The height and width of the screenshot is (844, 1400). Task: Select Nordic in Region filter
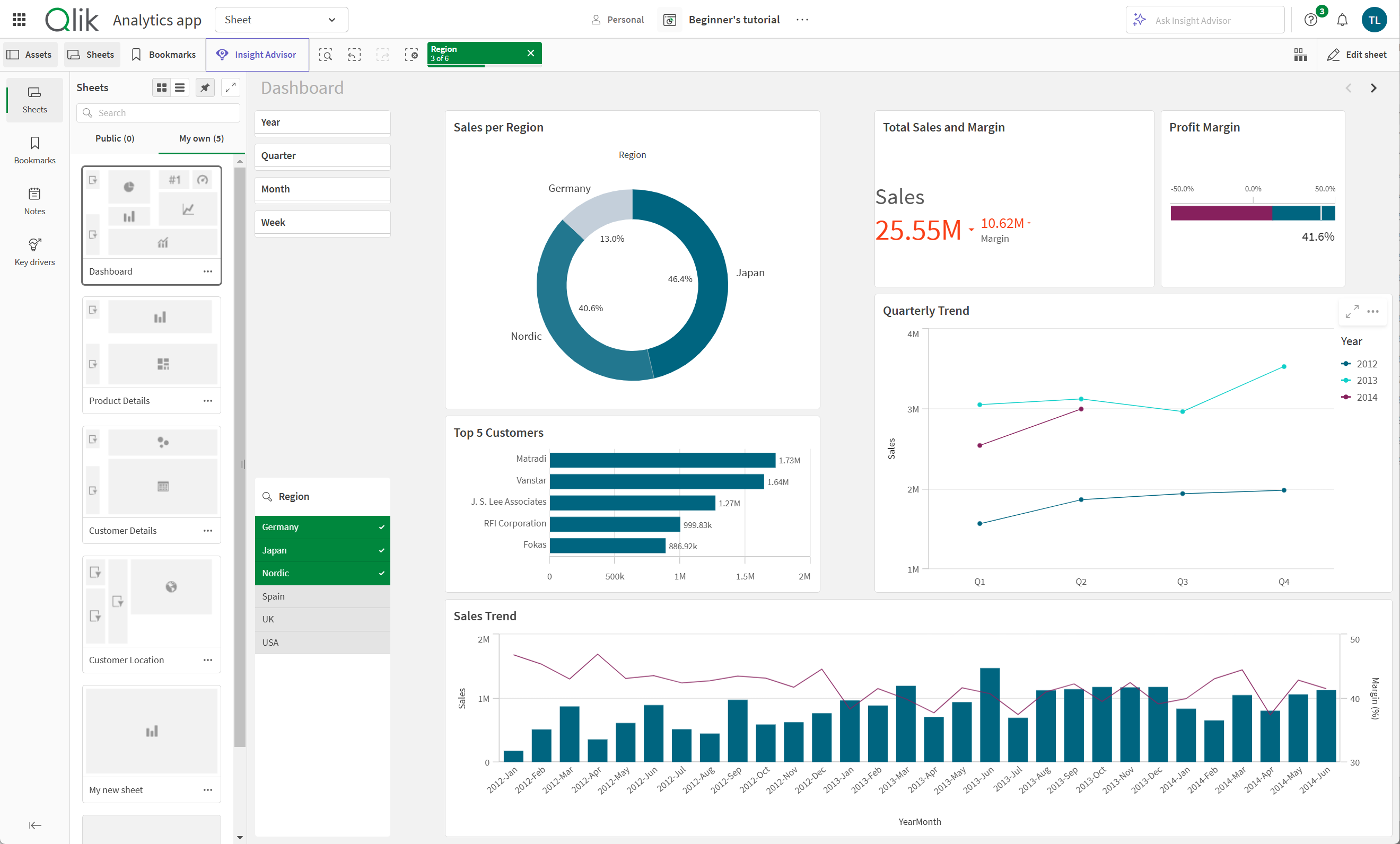pyautogui.click(x=276, y=573)
